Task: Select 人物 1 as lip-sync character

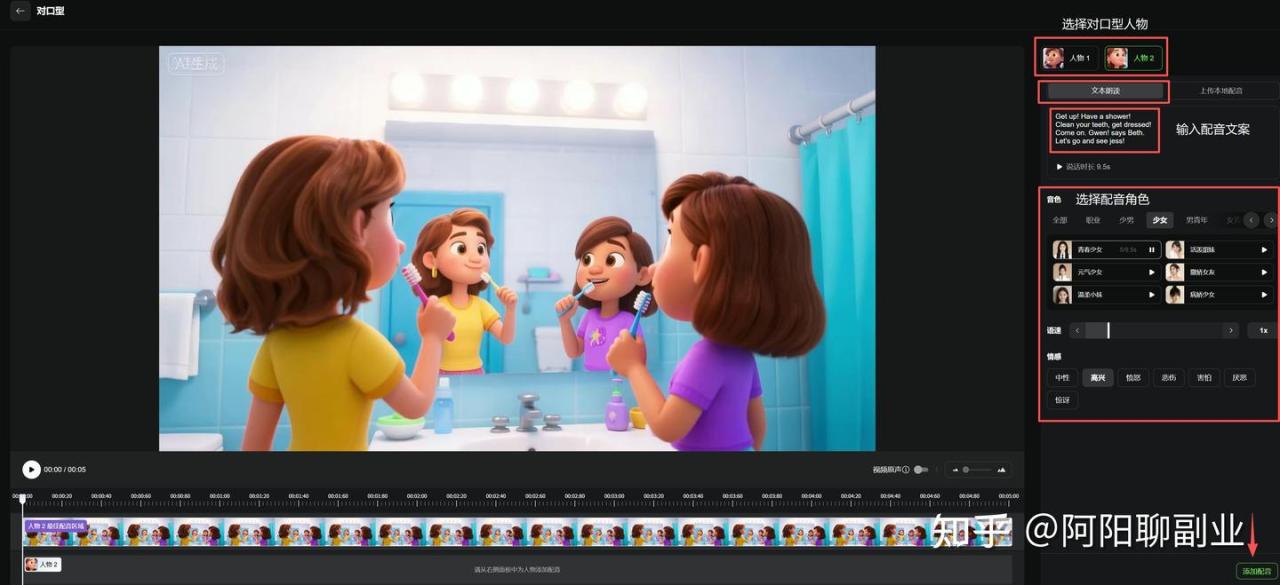Action: [x=1068, y=58]
